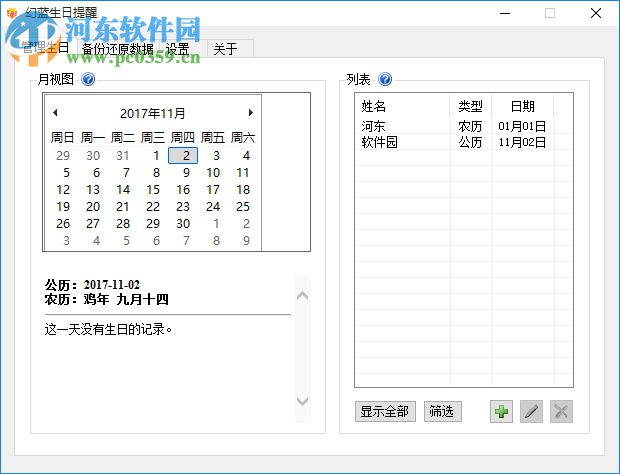Select November 15 in the calendar
Viewport: 620px width, 474px height.
[153, 189]
